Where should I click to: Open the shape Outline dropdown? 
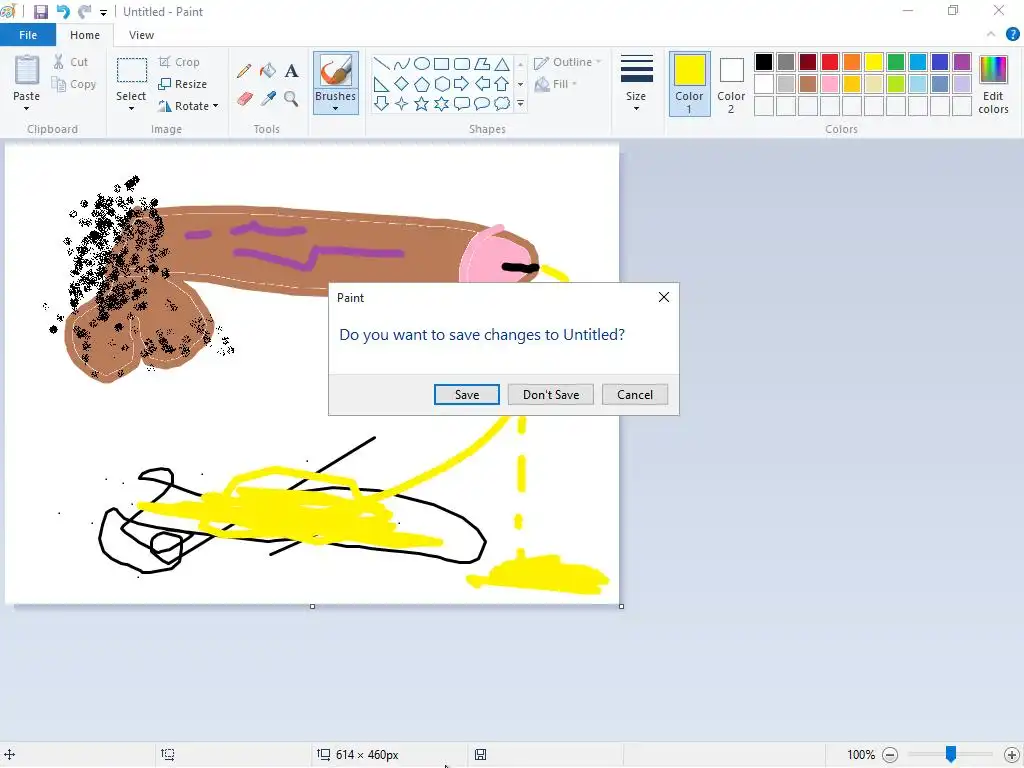[567, 62]
